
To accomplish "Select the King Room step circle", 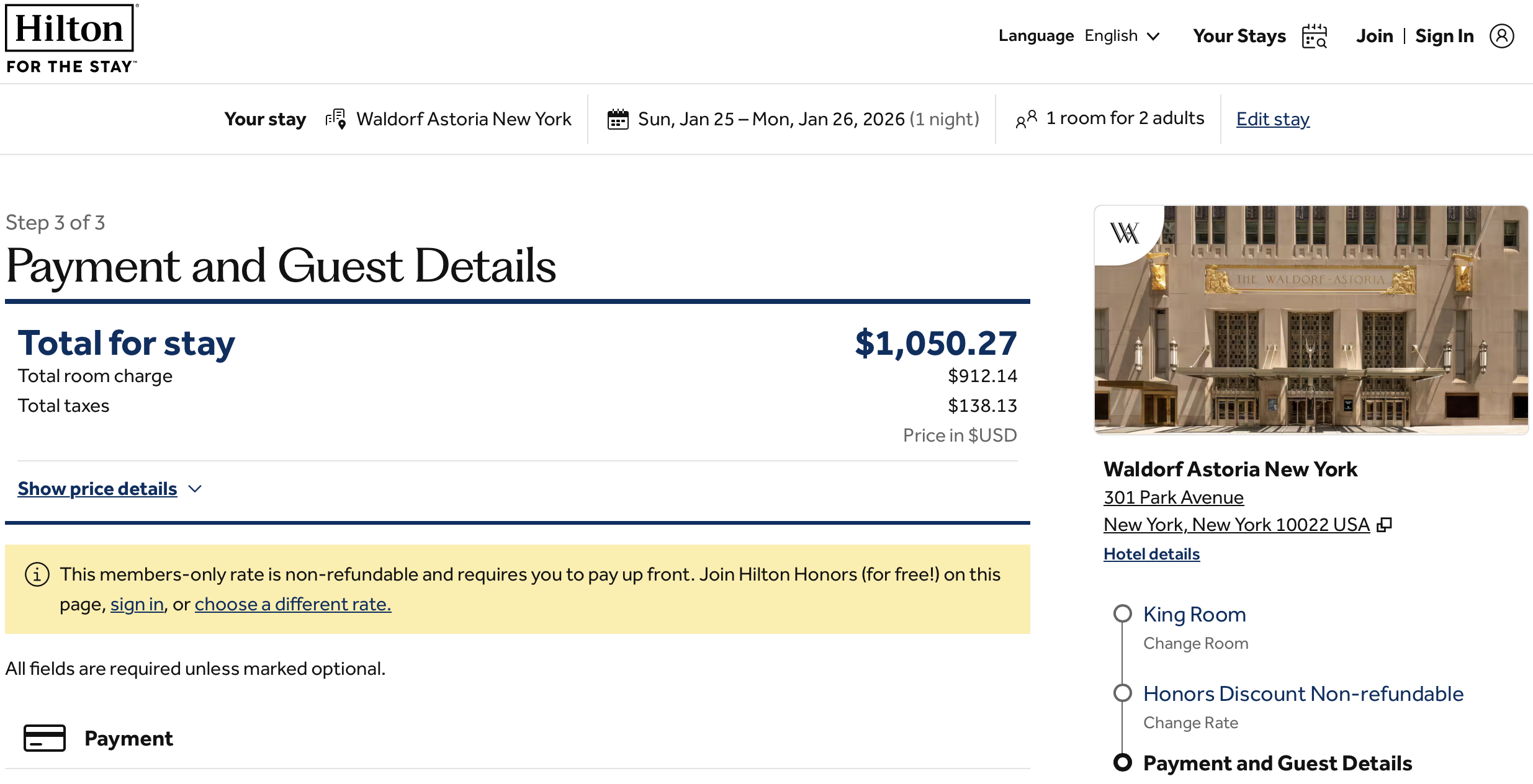I will pos(1122,613).
